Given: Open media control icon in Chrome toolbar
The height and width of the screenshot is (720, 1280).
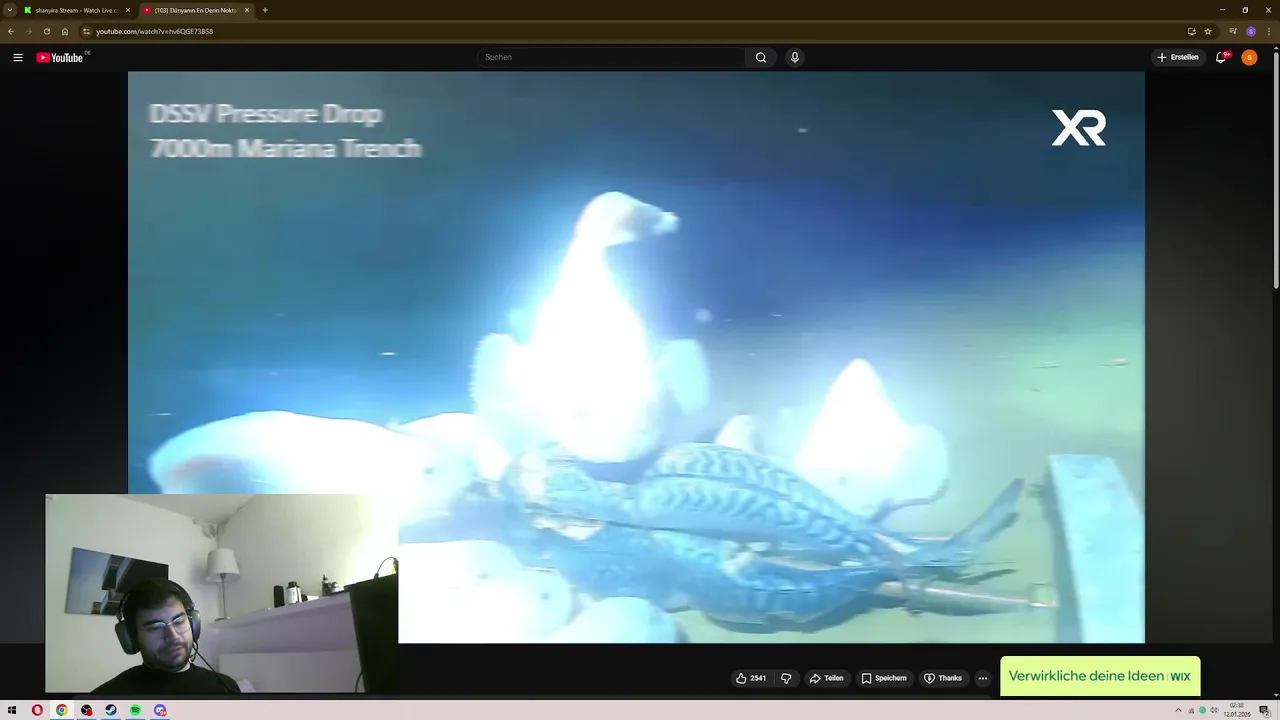Looking at the screenshot, I should coord(1233,31).
